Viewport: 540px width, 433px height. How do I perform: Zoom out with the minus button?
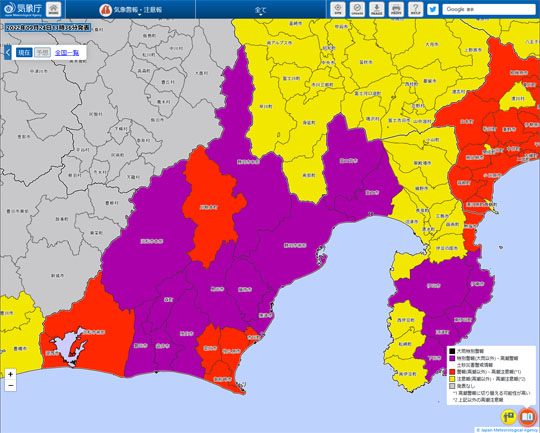(x=10, y=385)
